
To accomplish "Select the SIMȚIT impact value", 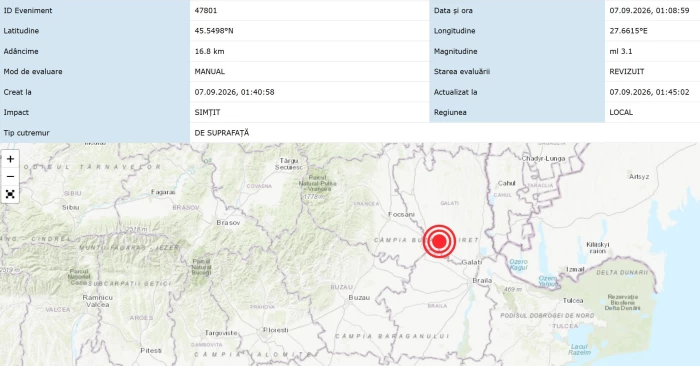I will click(x=207, y=112).
